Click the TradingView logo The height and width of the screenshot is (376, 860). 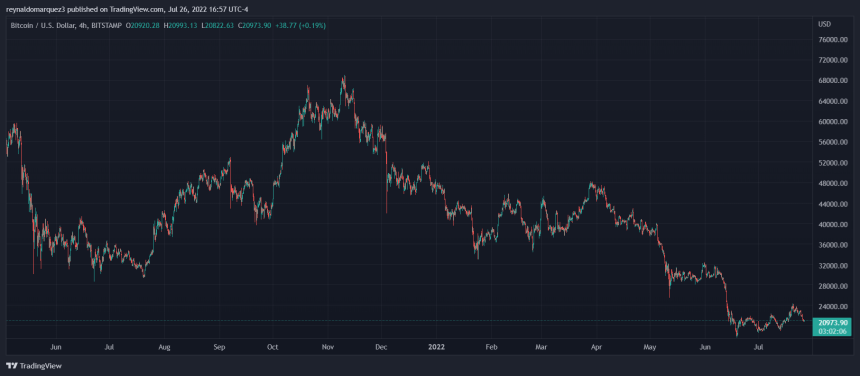pyautogui.click(x=34, y=366)
